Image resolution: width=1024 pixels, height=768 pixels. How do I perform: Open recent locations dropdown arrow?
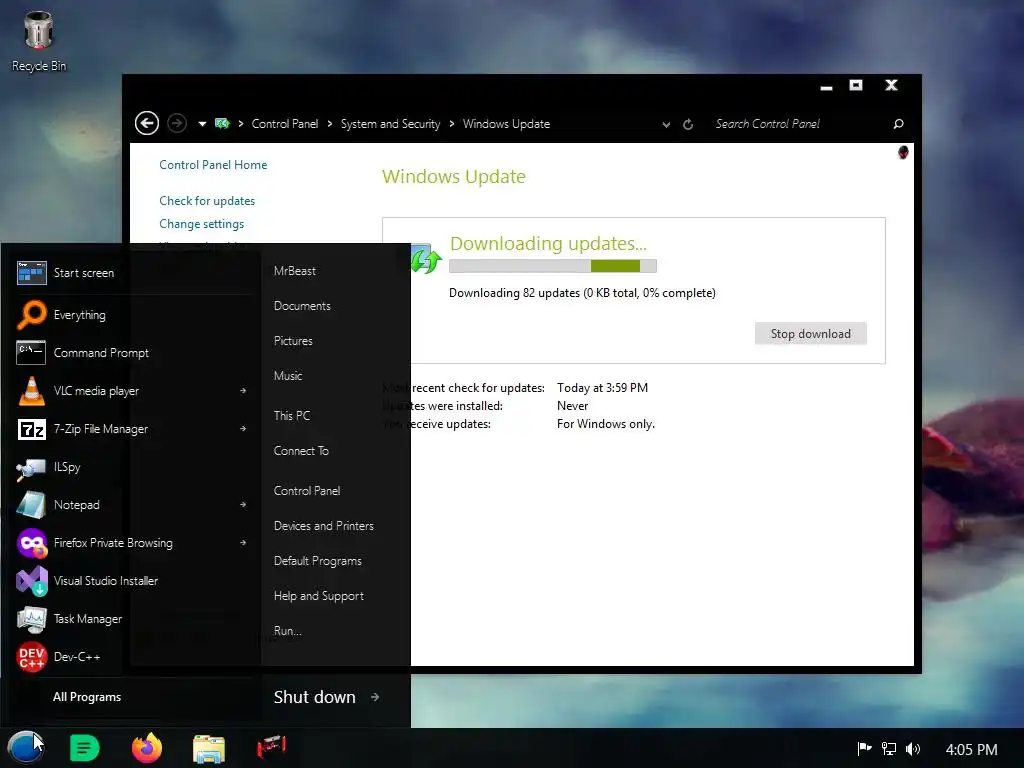tap(202, 124)
